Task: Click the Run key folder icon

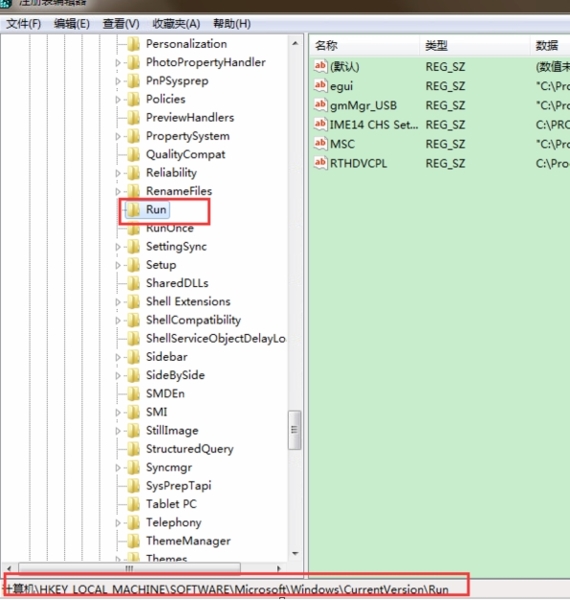Action: pos(134,210)
